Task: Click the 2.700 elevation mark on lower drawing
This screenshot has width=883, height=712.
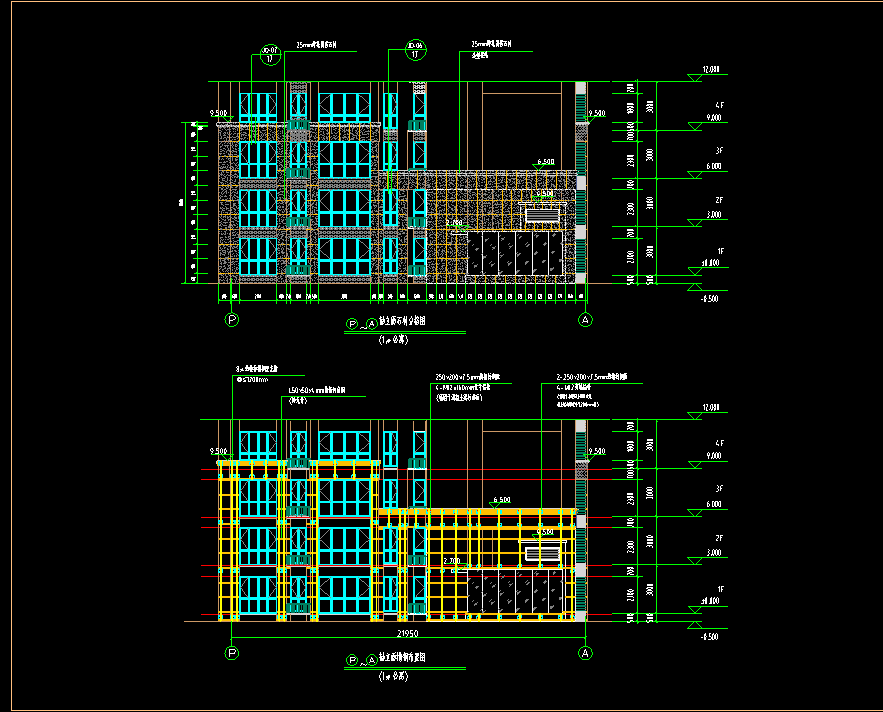Action: tap(452, 562)
